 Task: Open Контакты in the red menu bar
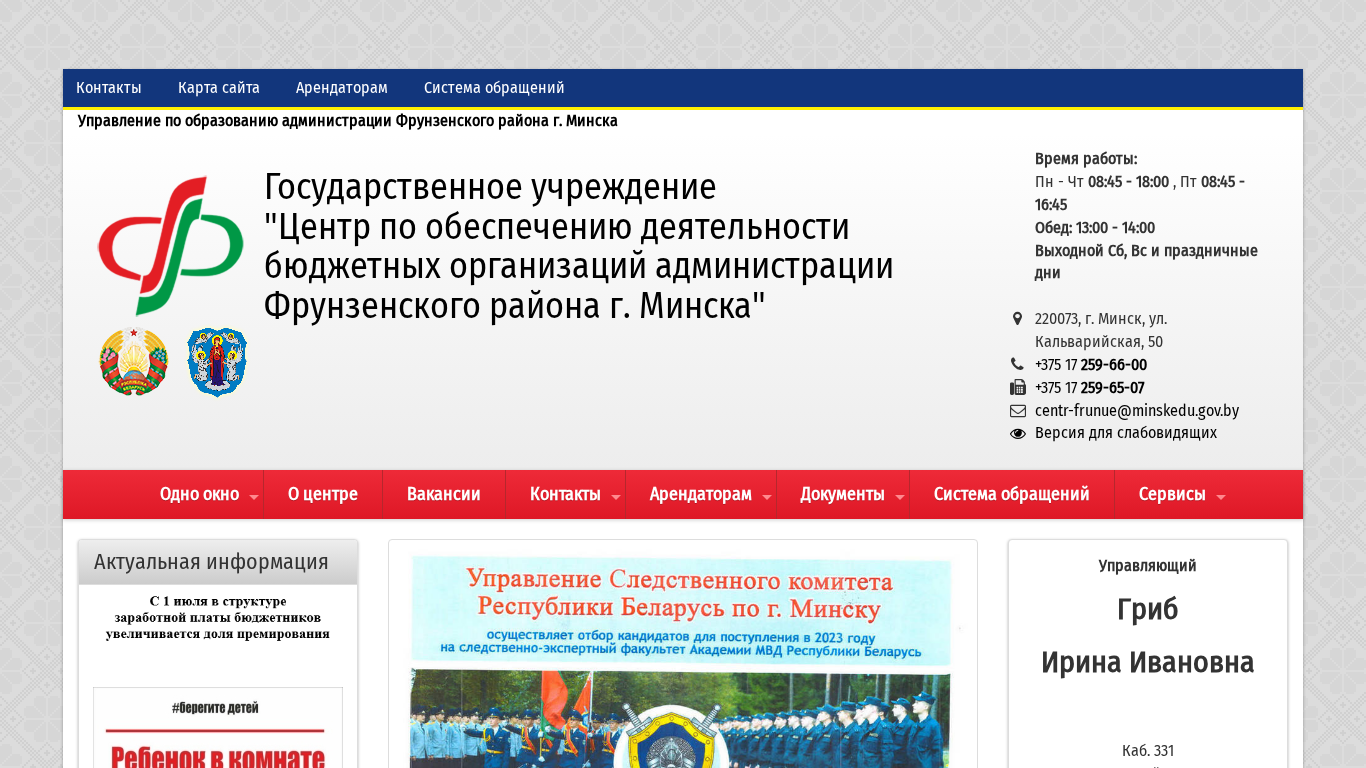click(x=565, y=494)
